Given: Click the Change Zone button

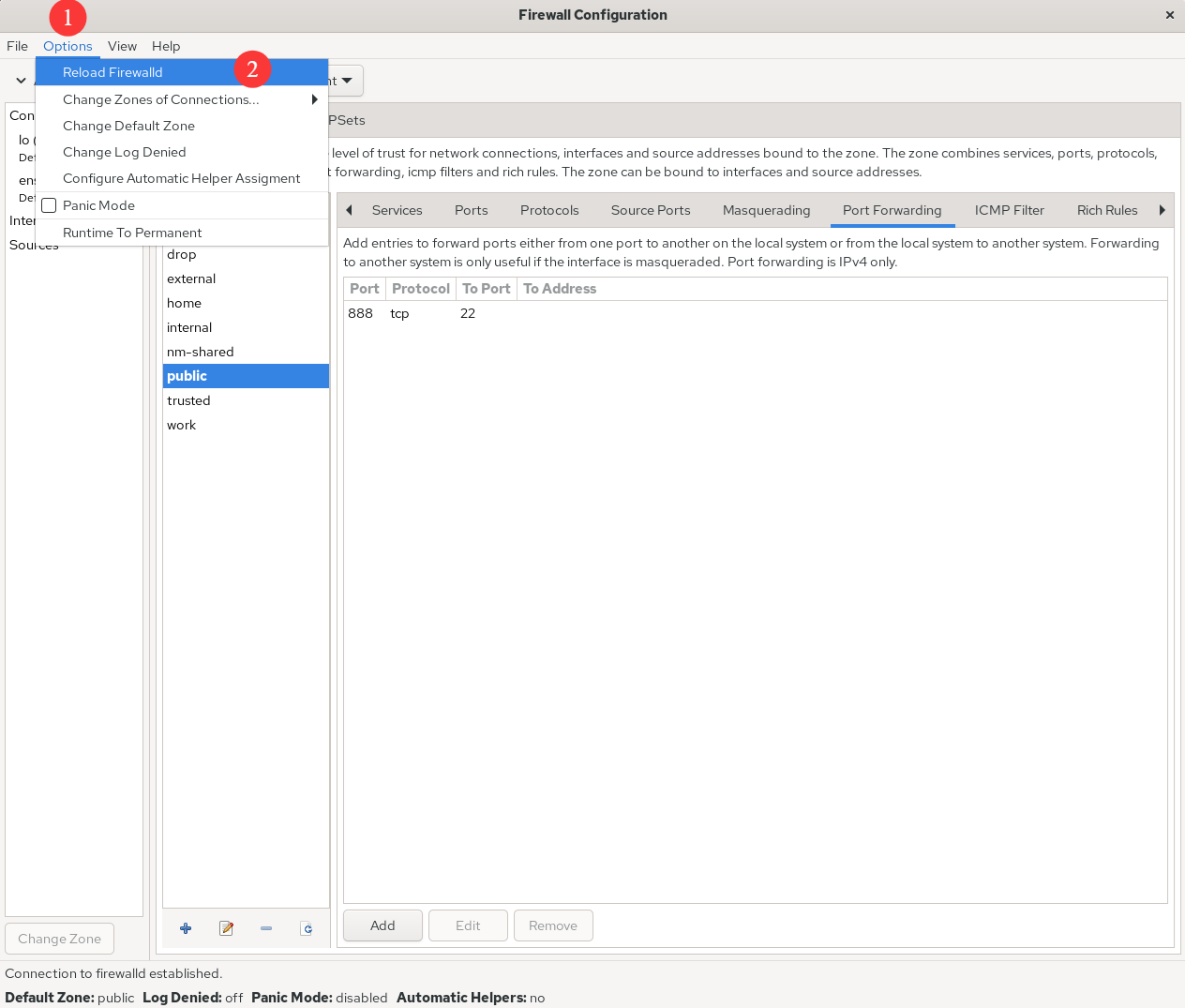Looking at the screenshot, I should click(59, 939).
